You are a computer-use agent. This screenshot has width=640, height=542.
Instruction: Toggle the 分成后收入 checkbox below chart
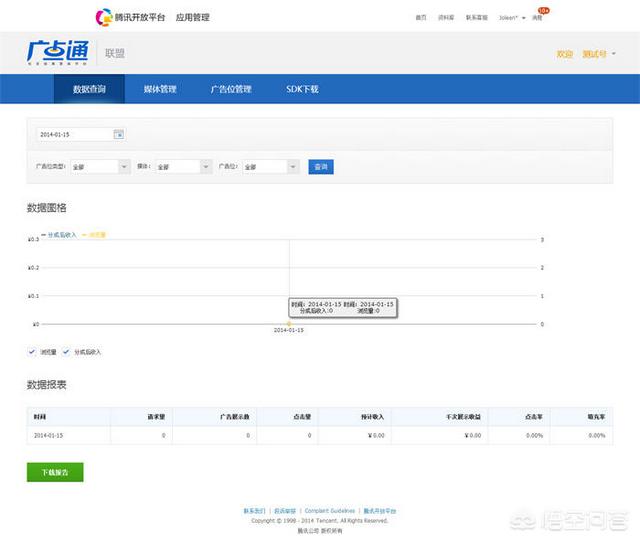coord(67,352)
